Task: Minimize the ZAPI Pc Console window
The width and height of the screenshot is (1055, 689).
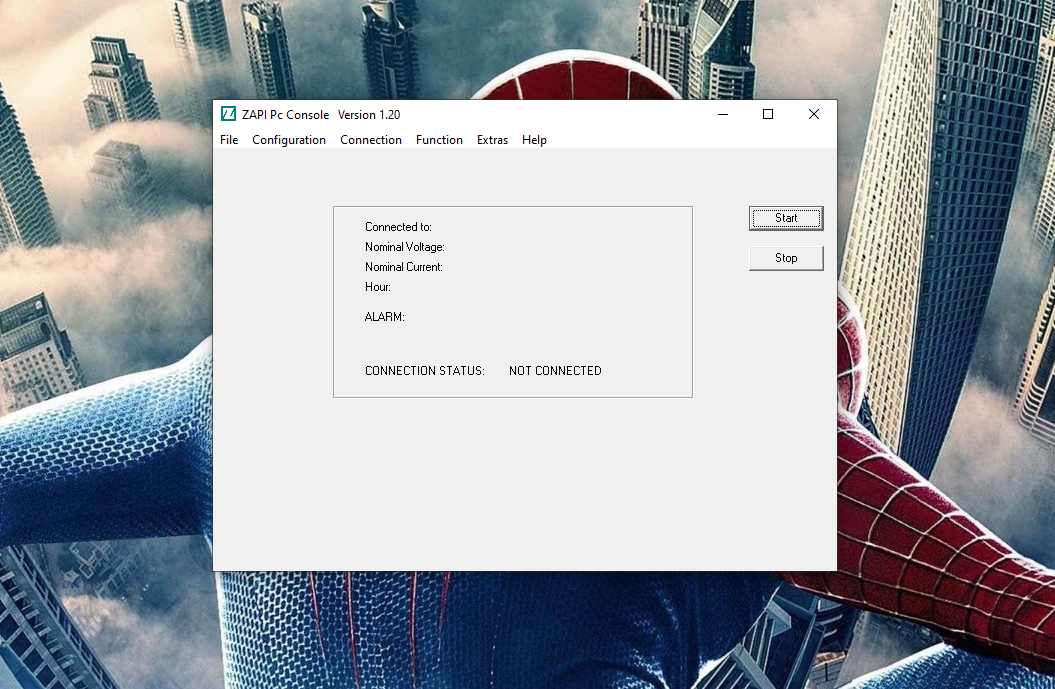Action: click(722, 114)
